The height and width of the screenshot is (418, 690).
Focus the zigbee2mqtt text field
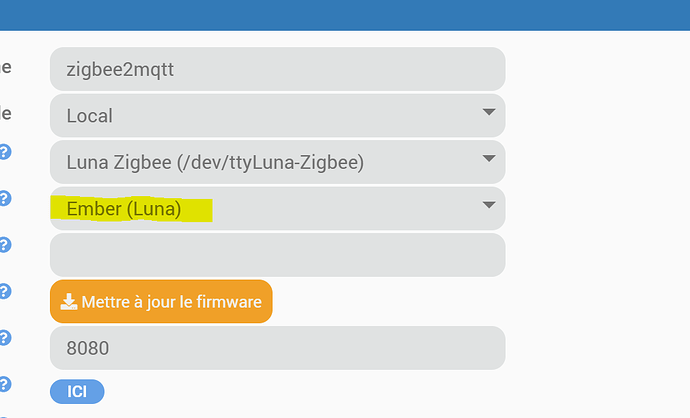click(x=278, y=69)
